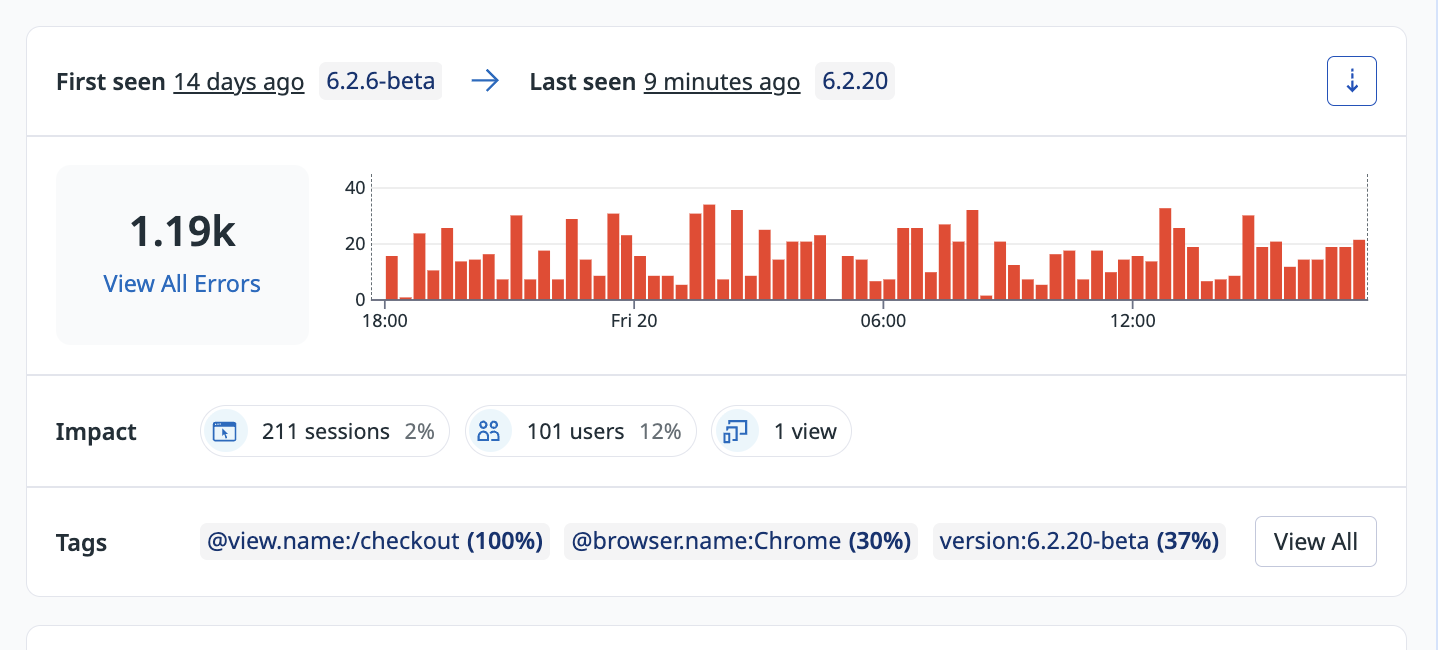Select the version:6.2.20-beta tag
1438x650 pixels.
pyautogui.click(x=1078, y=541)
